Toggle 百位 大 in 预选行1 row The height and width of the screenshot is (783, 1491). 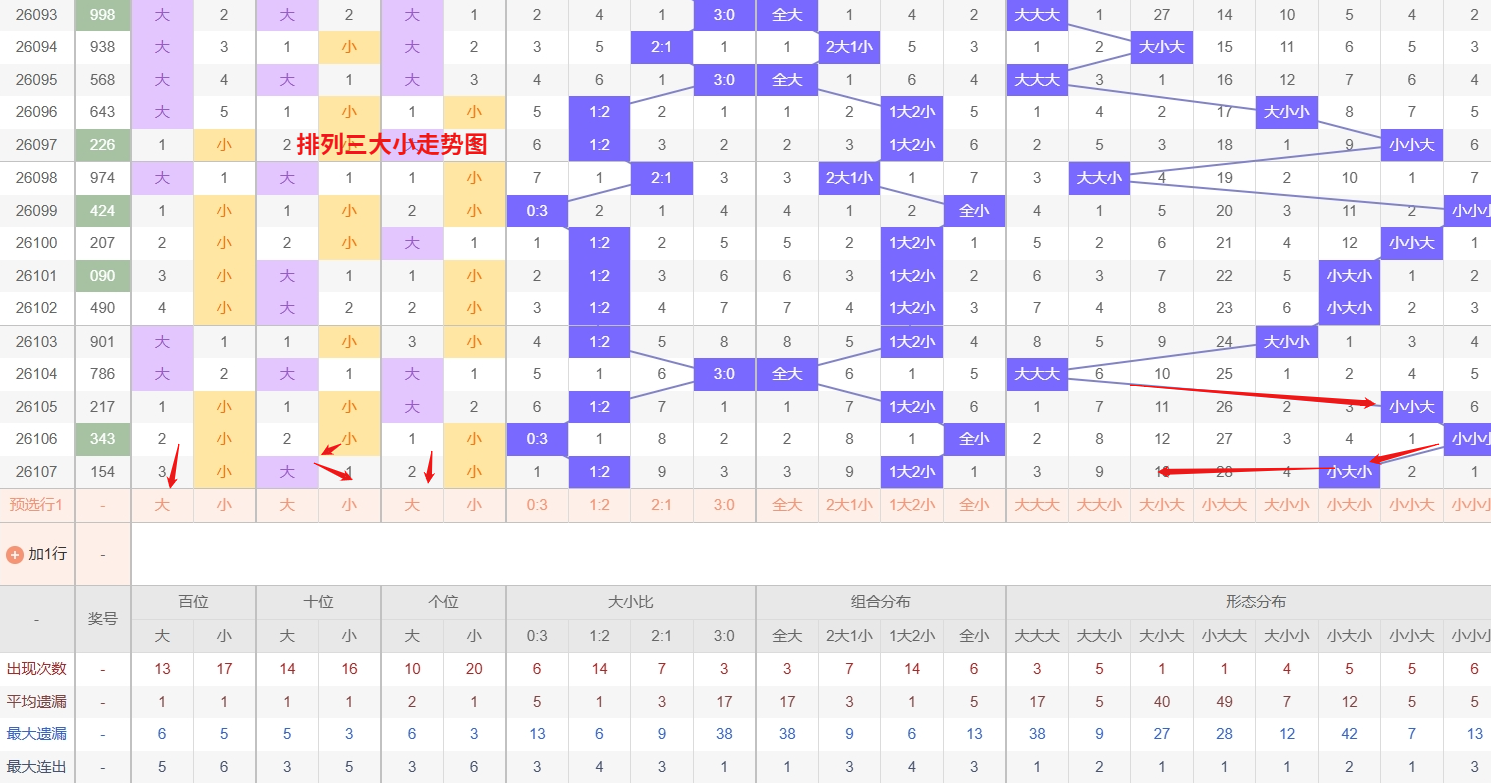(x=162, y=505)
